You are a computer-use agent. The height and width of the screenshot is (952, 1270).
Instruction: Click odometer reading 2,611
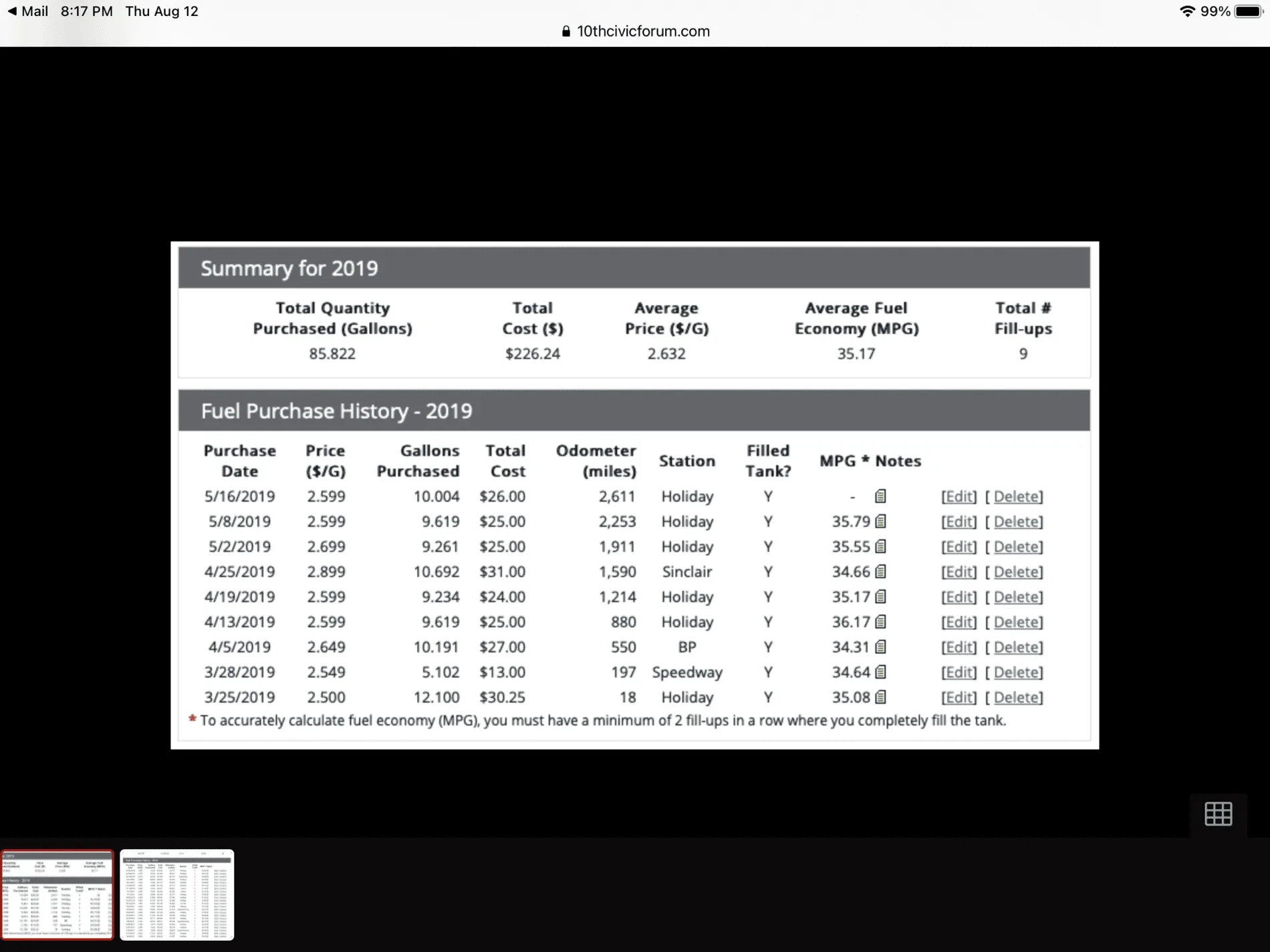617,496
